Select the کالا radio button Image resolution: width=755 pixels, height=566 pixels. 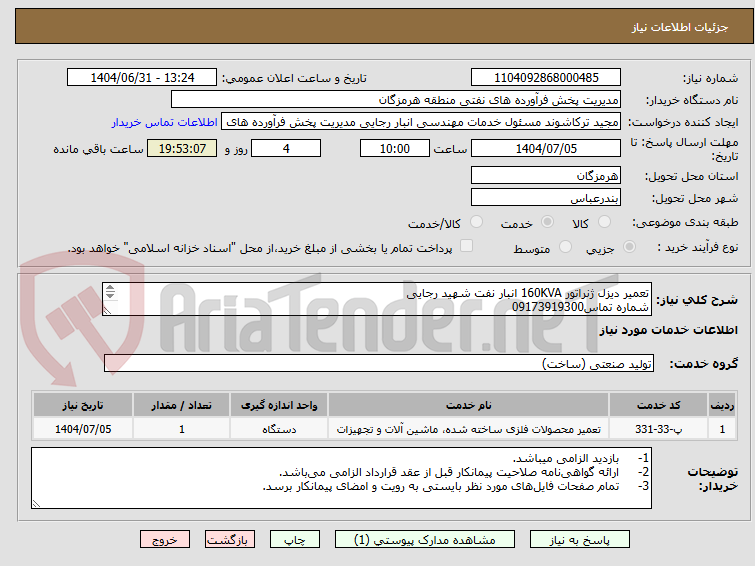[604, 222]
